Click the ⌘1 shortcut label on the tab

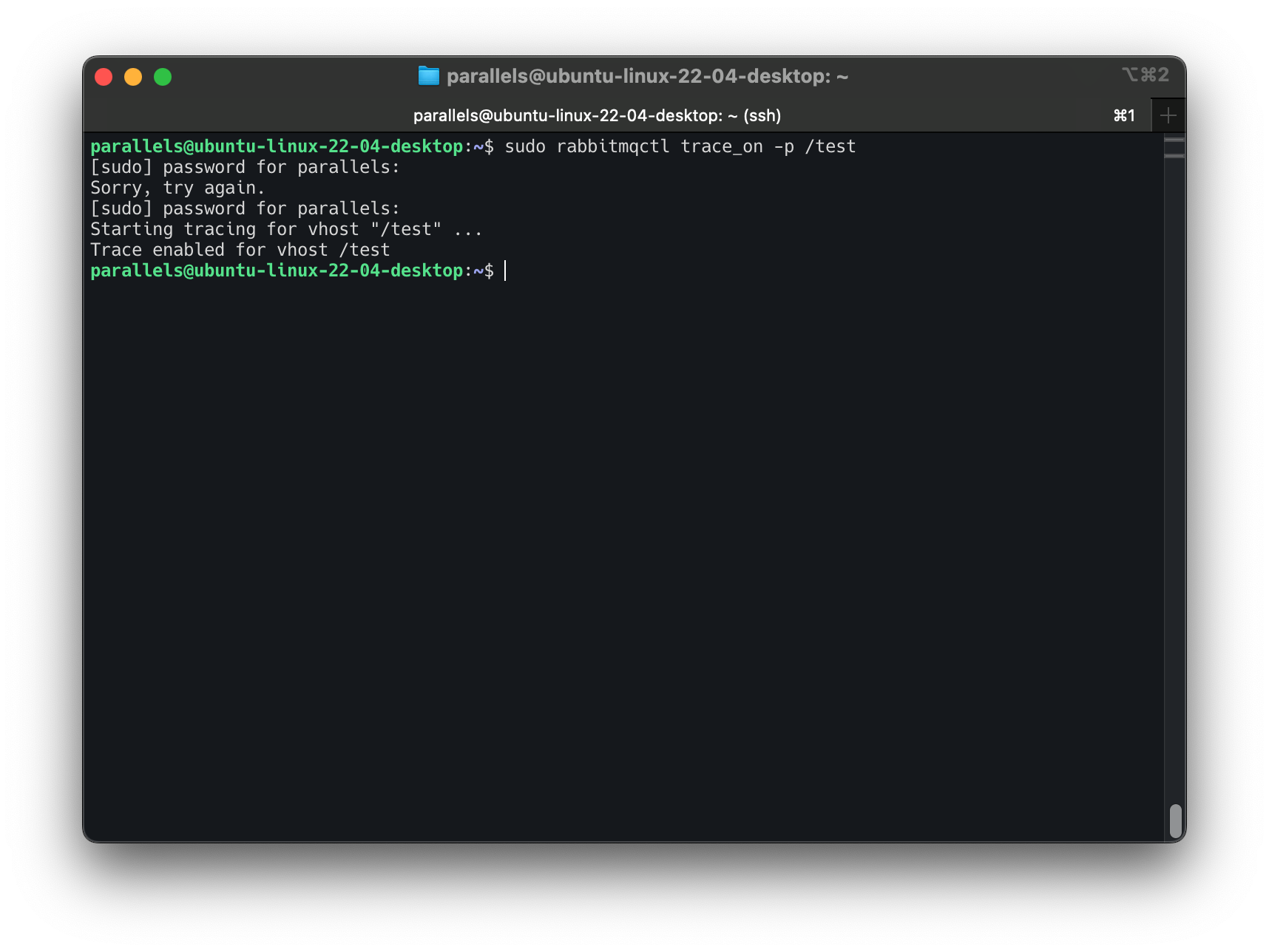(1123, 115)
